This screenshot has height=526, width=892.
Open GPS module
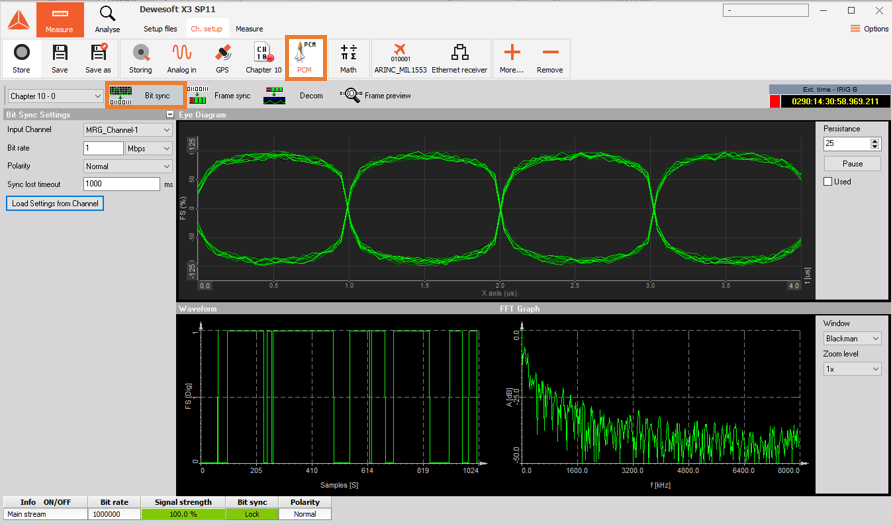(222, 59)
